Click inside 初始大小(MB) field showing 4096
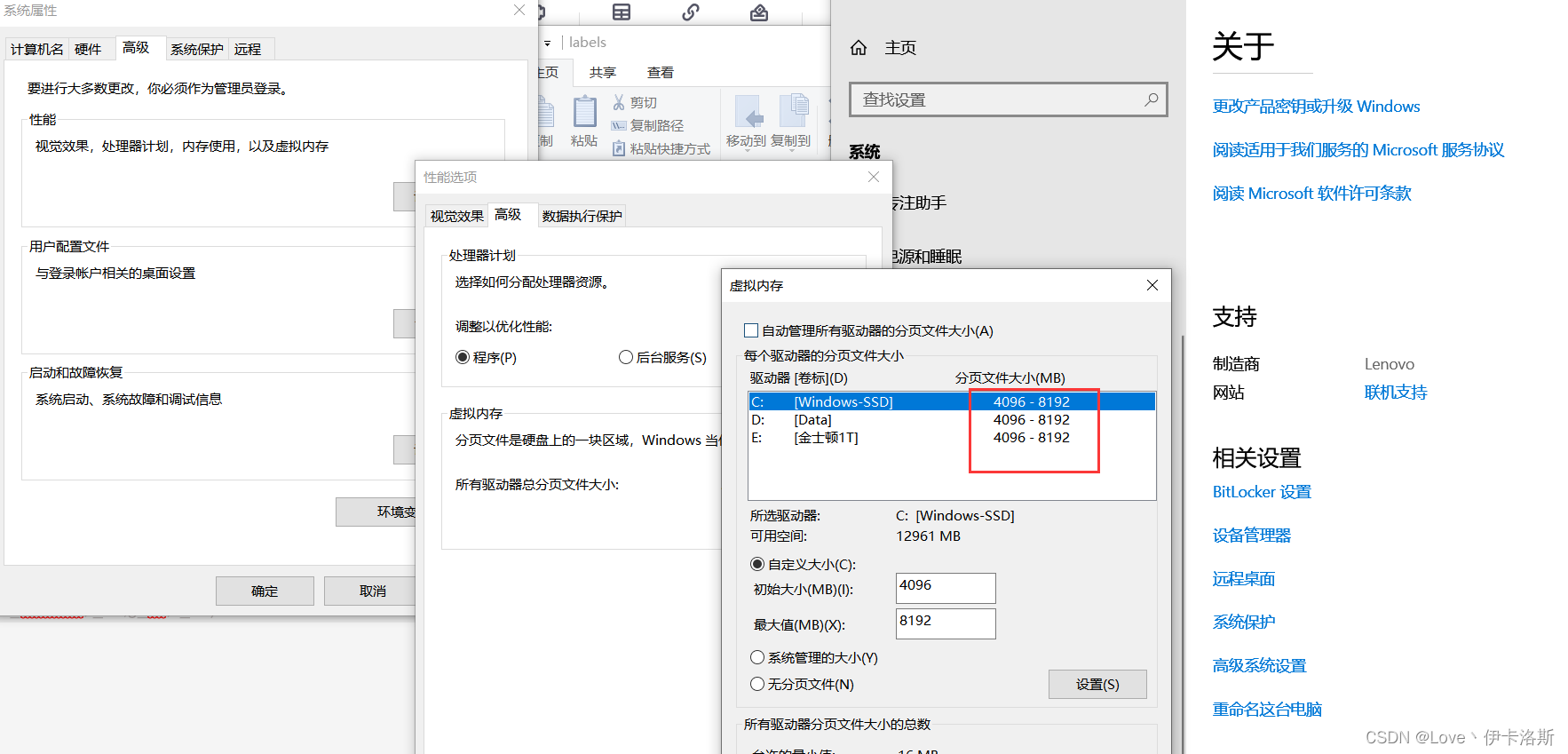This screenshot has width=1568, height=754. pyautogui.click(x=946, y=588)
